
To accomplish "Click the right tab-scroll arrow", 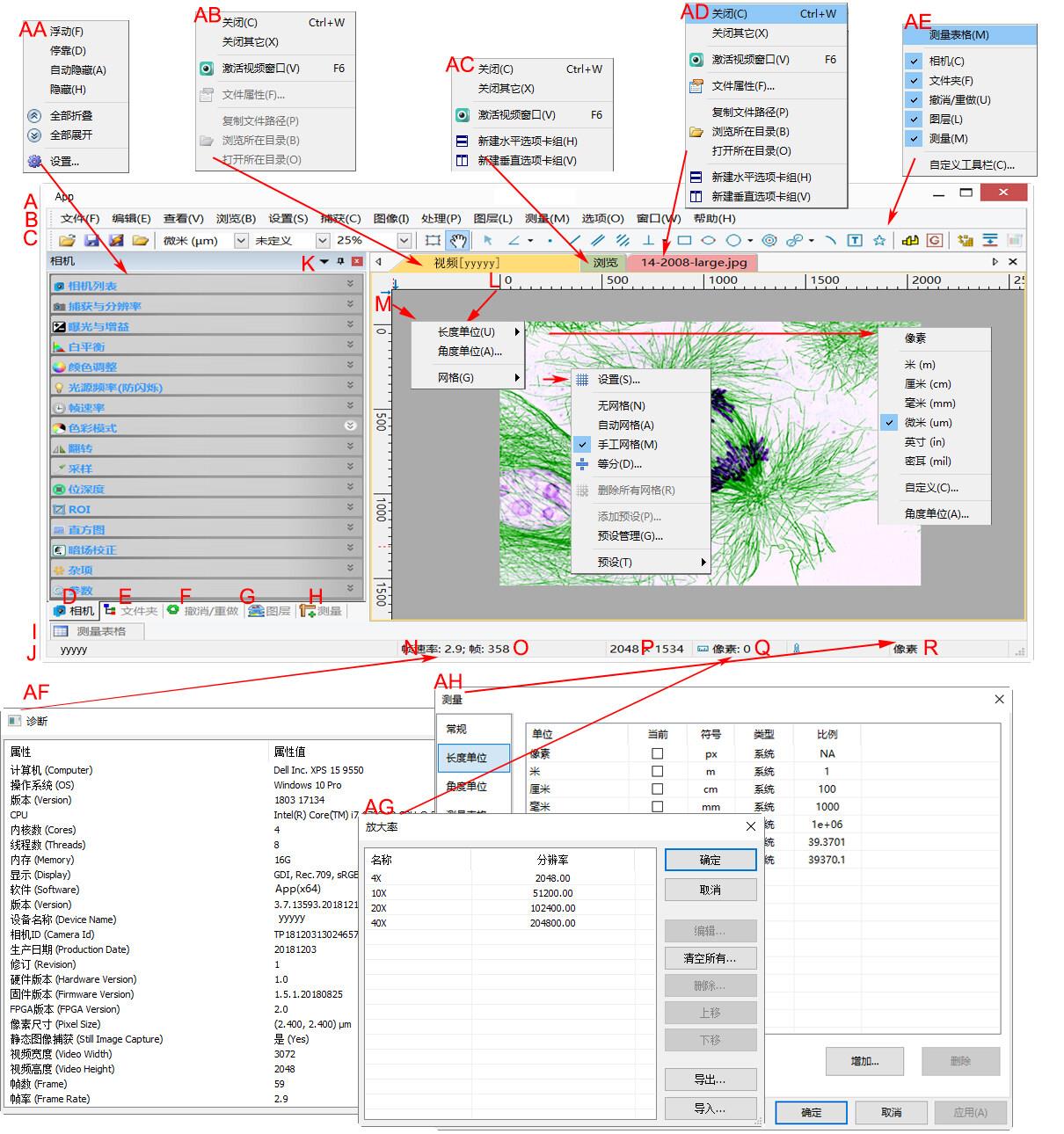I will pyautogui.click(x=995, y=262).
